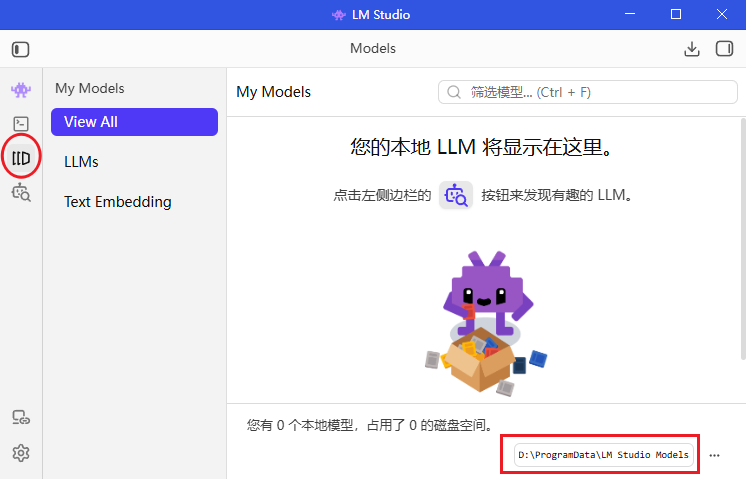Click the models directory path button
746x479 pixels.
click(x=603, y=455)
